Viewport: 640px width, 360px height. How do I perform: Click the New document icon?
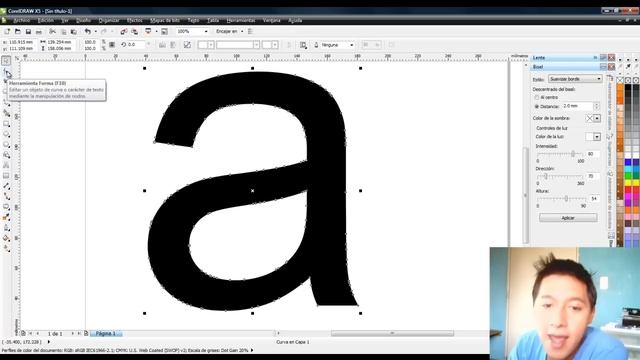tap(7, 31)
